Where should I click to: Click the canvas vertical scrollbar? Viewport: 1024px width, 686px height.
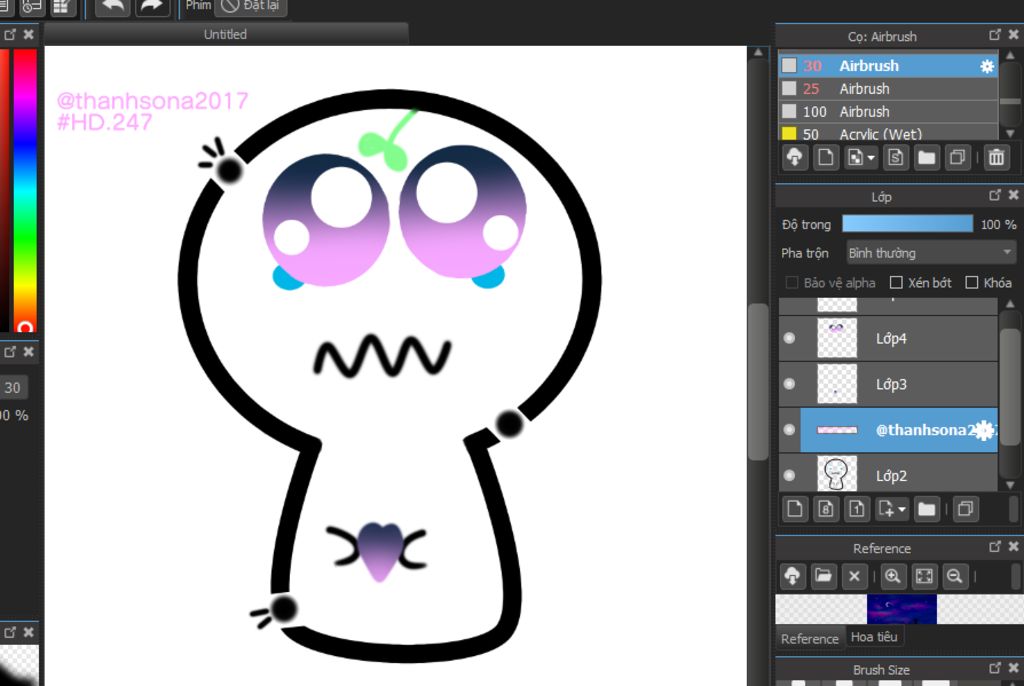(x=758, y=382)
